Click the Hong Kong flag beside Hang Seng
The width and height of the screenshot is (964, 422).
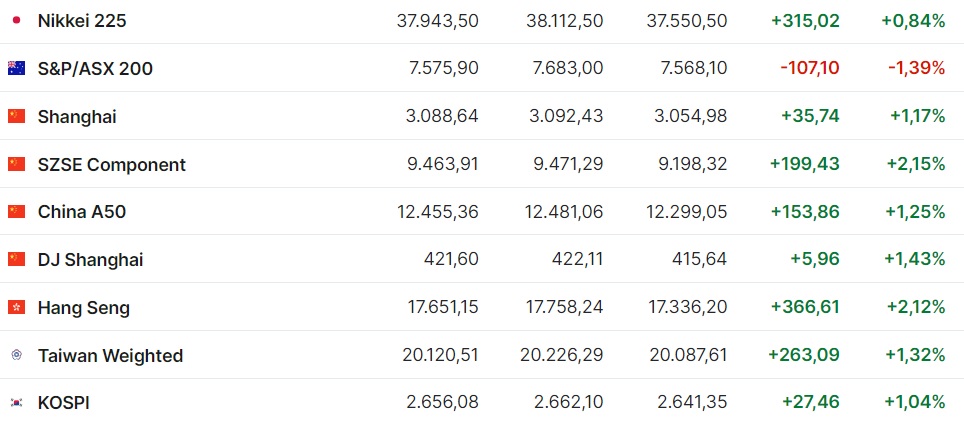[16, 307]
